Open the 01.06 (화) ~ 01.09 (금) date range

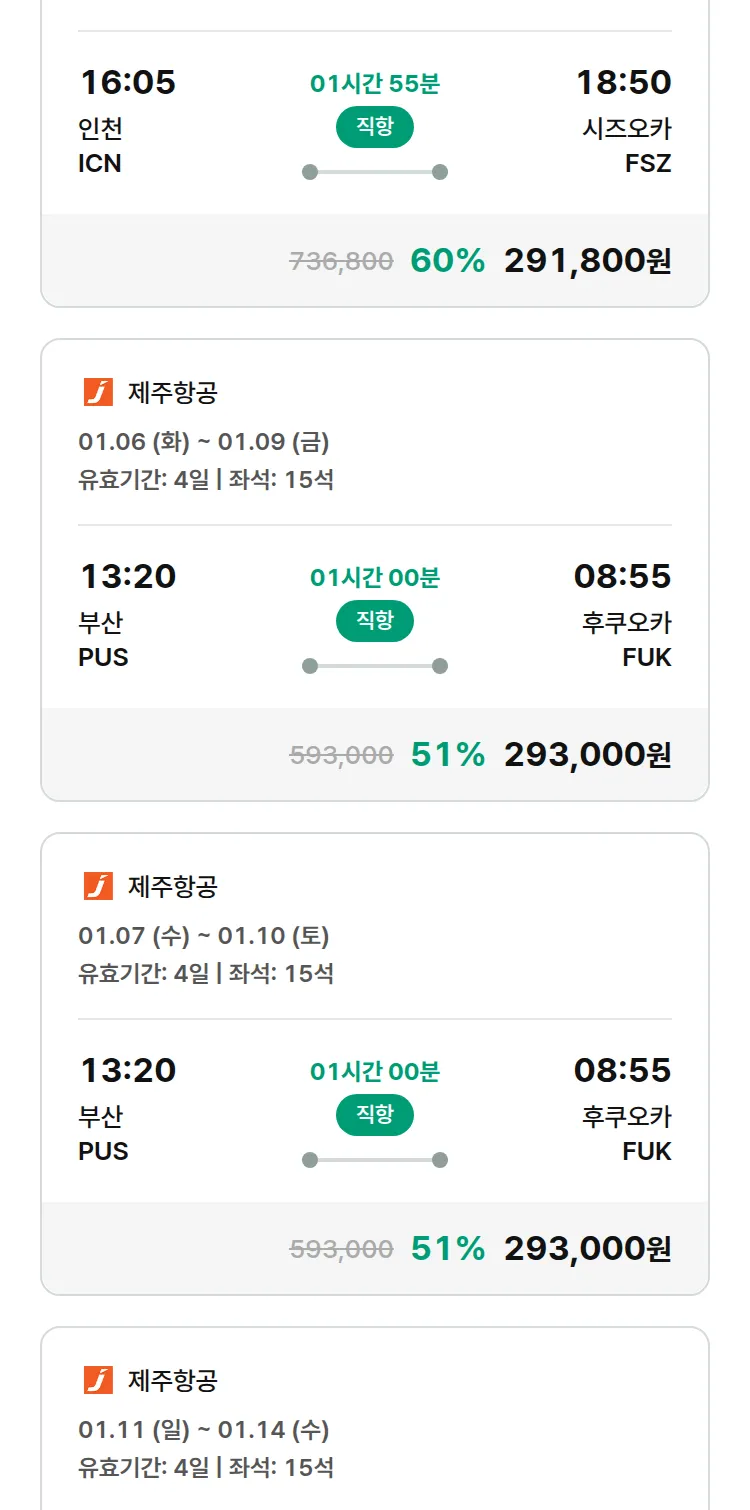[204, 442]
